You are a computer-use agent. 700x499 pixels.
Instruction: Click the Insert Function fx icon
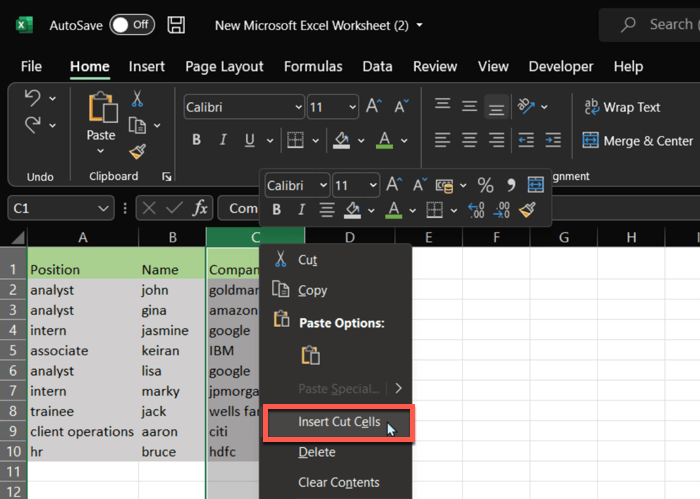[x=200, y=208]
